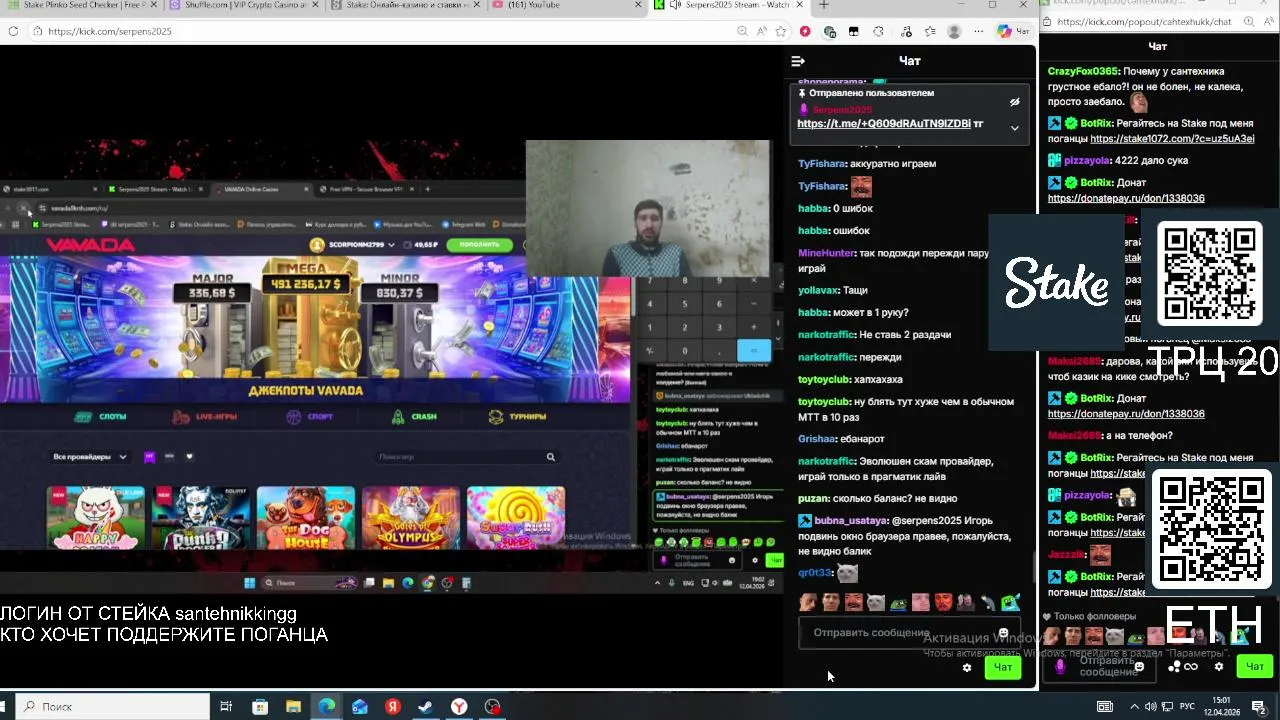Viewport: 1280px width, 720px height.
Task: Insert the white cat emote in main chat
Action: pos(876,603)
